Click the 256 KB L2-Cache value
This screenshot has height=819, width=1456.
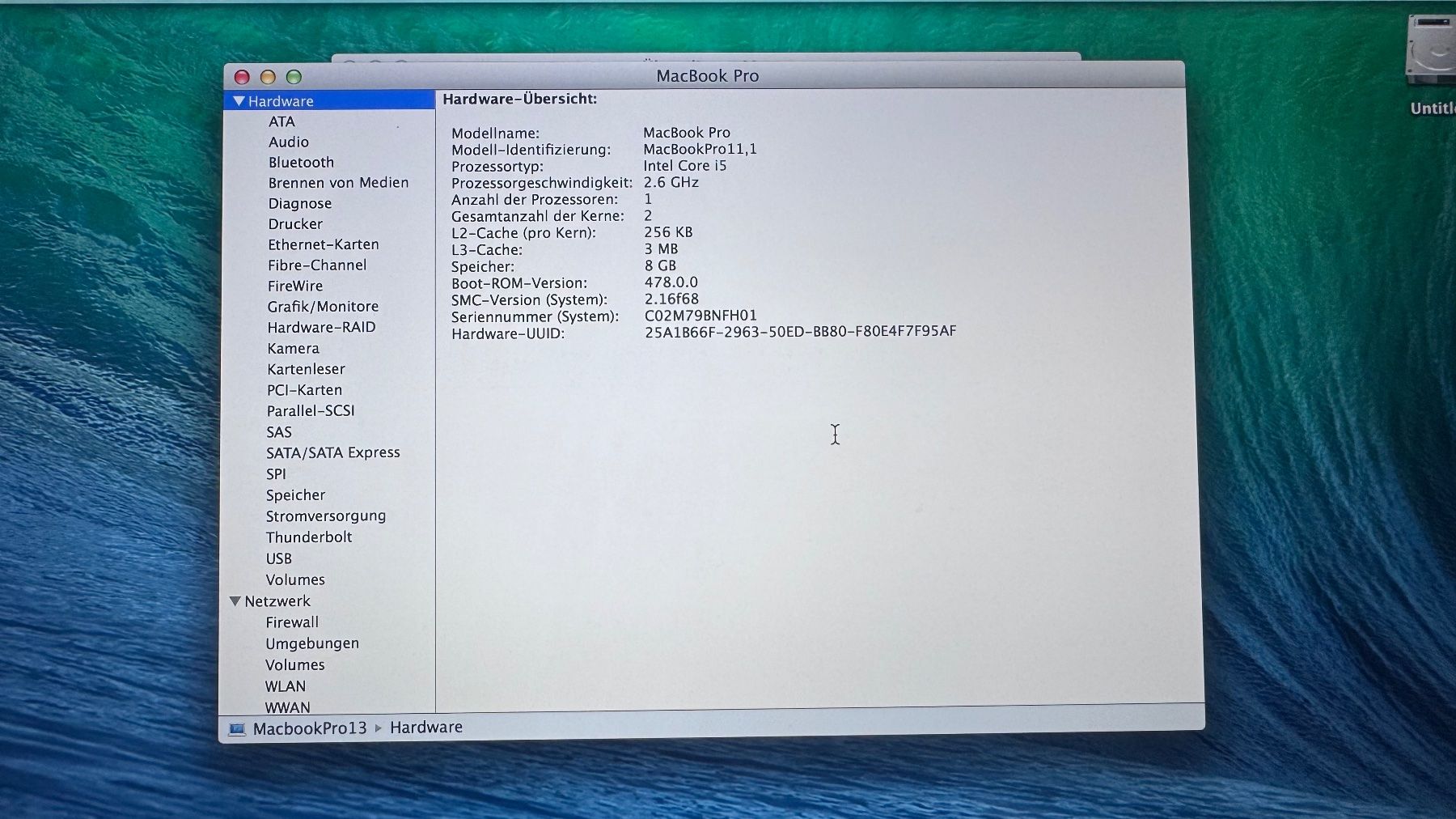668,232
